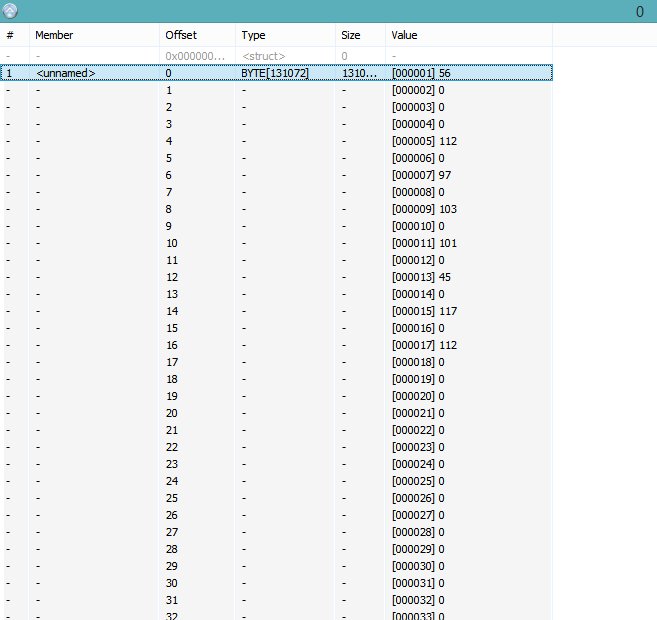Click the BYTE[131072] type cell
The width and height of the screenshot is (657, 620).
point(274,73)
